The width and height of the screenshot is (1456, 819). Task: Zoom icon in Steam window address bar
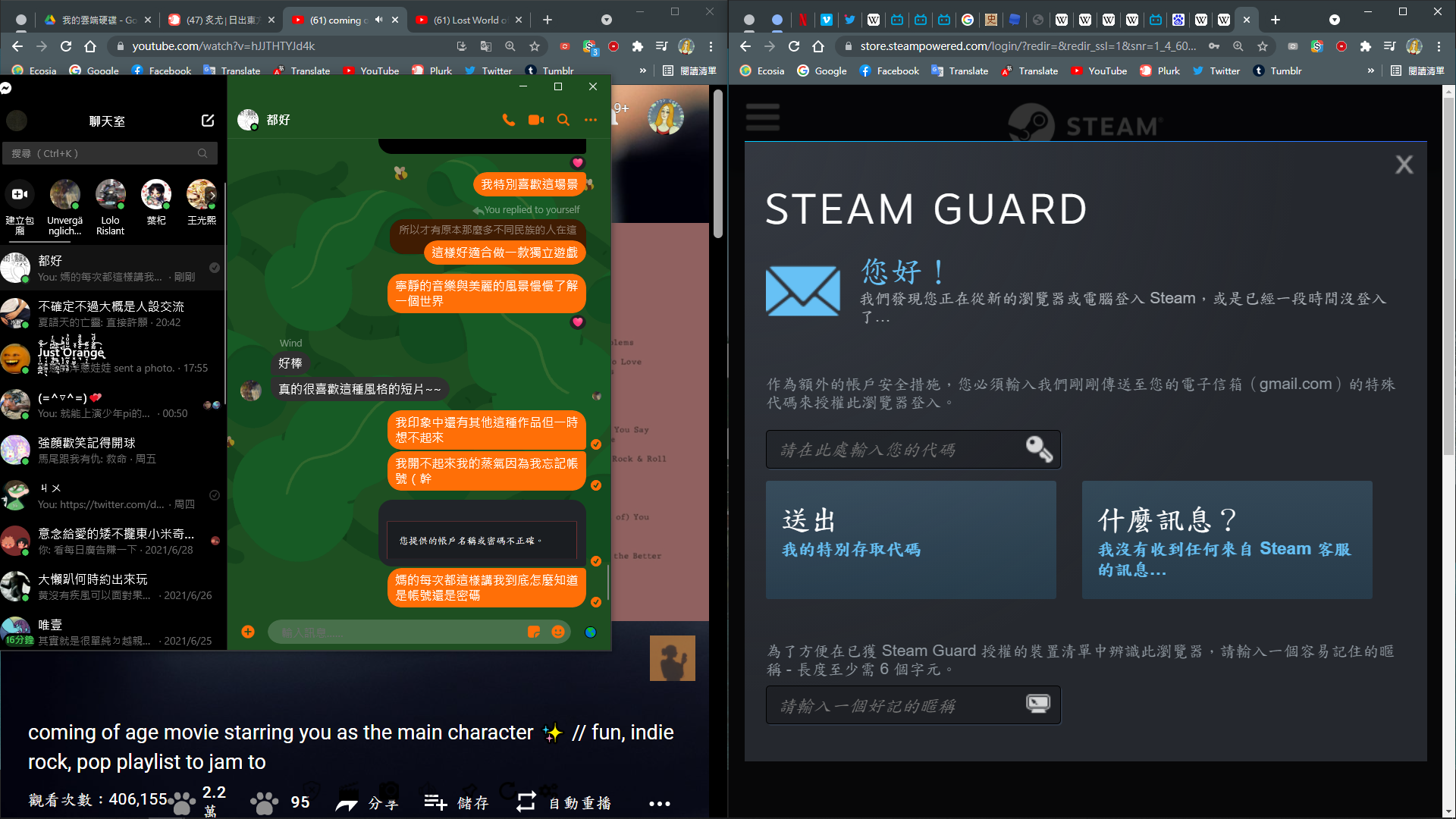[1238, 46]
